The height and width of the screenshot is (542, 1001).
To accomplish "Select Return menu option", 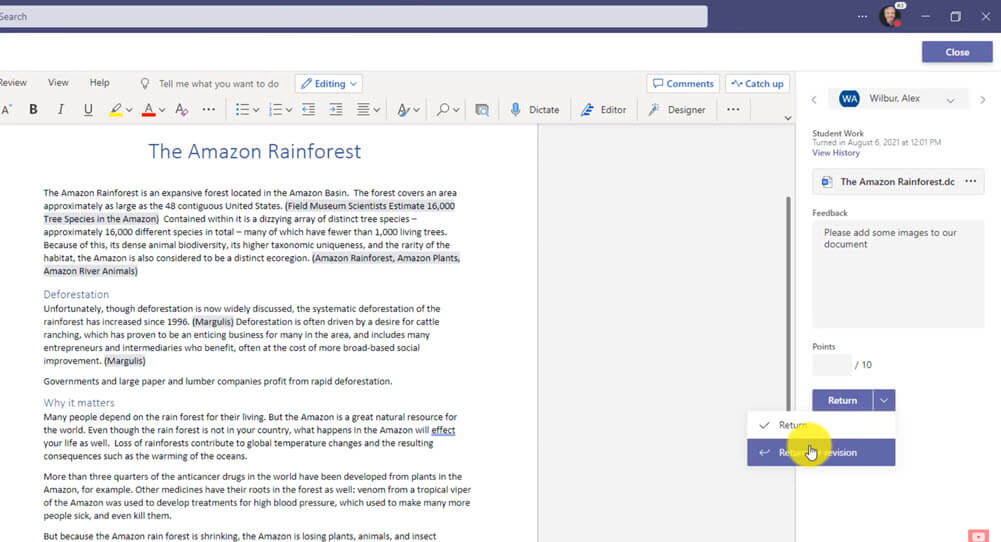I will [821, 425].
